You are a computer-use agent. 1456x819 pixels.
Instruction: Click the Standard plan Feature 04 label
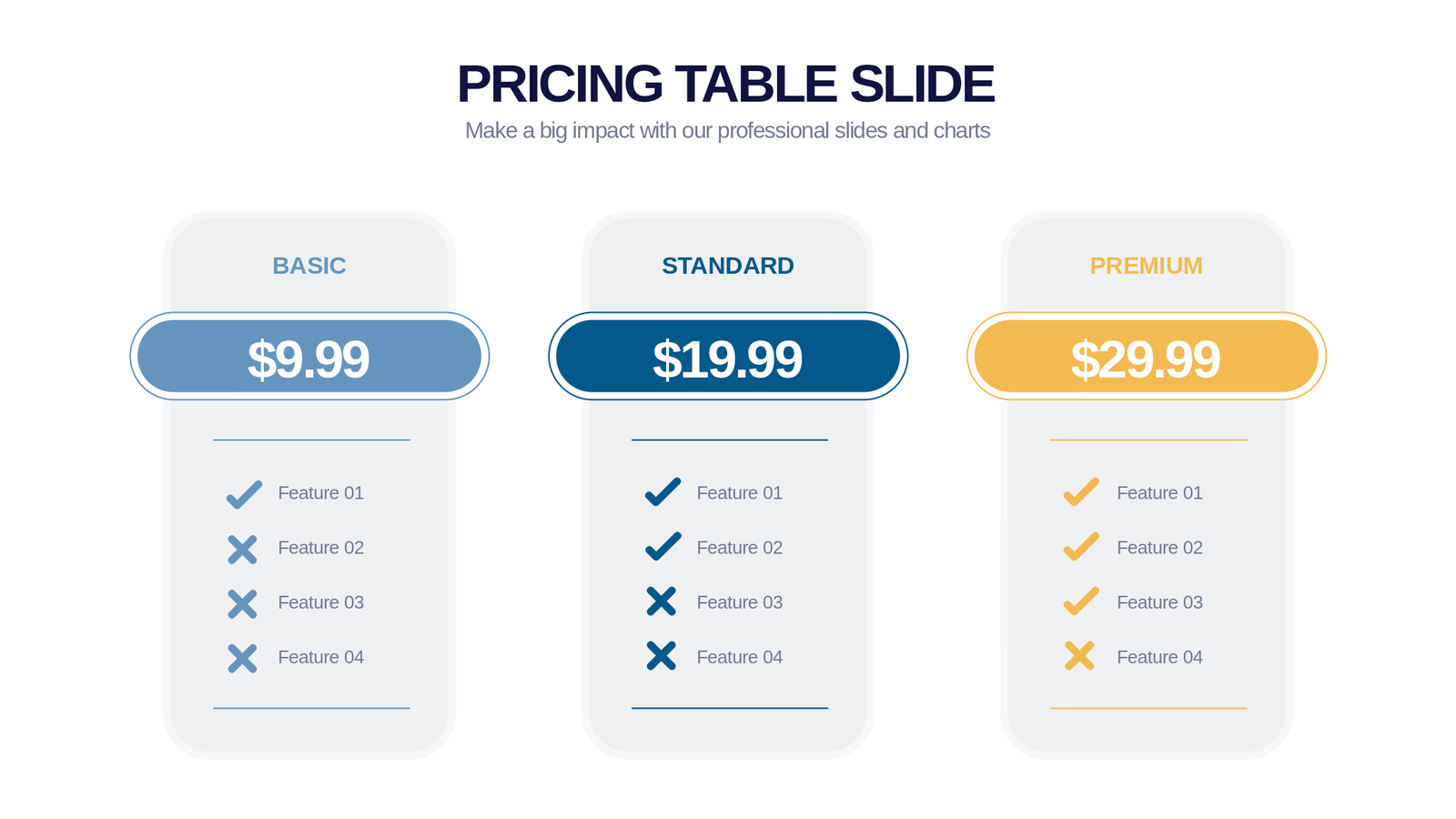tap(739, 657)
